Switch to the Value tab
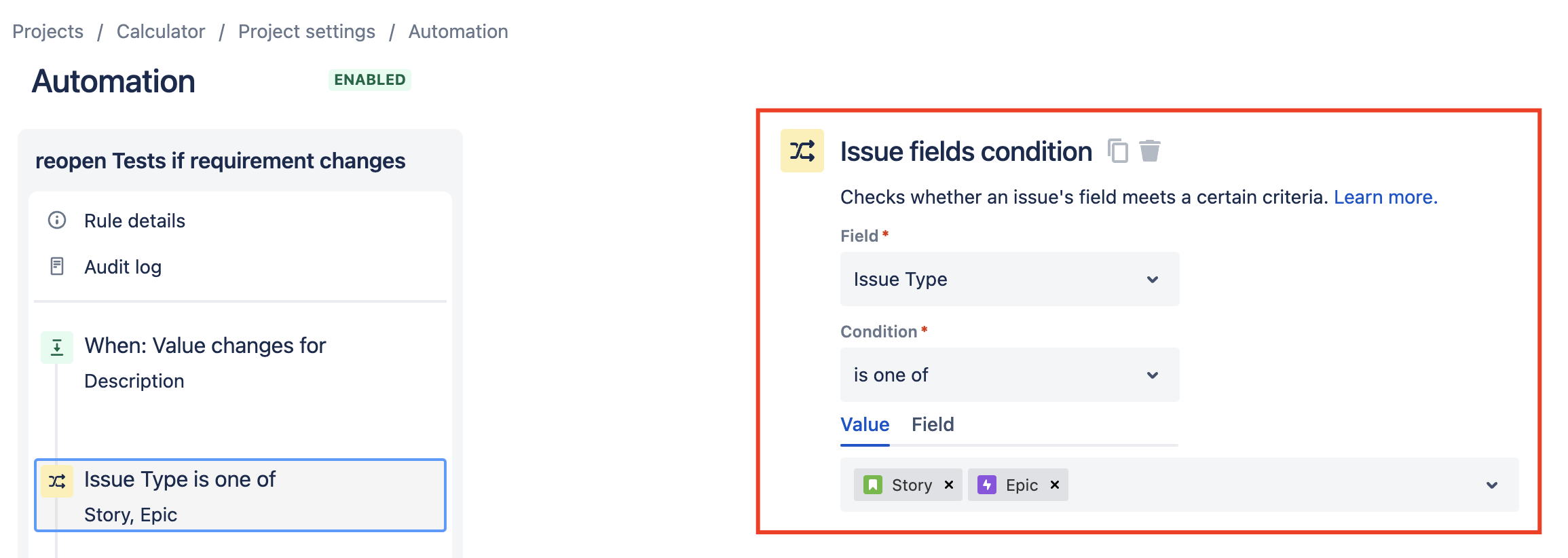The width and height of the screenshot is (1568, 558). coord(865,425)
